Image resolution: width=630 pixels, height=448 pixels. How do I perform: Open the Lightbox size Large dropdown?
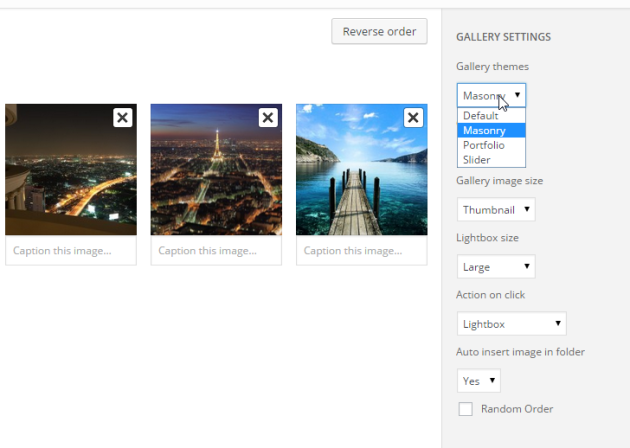coord(496,266)
